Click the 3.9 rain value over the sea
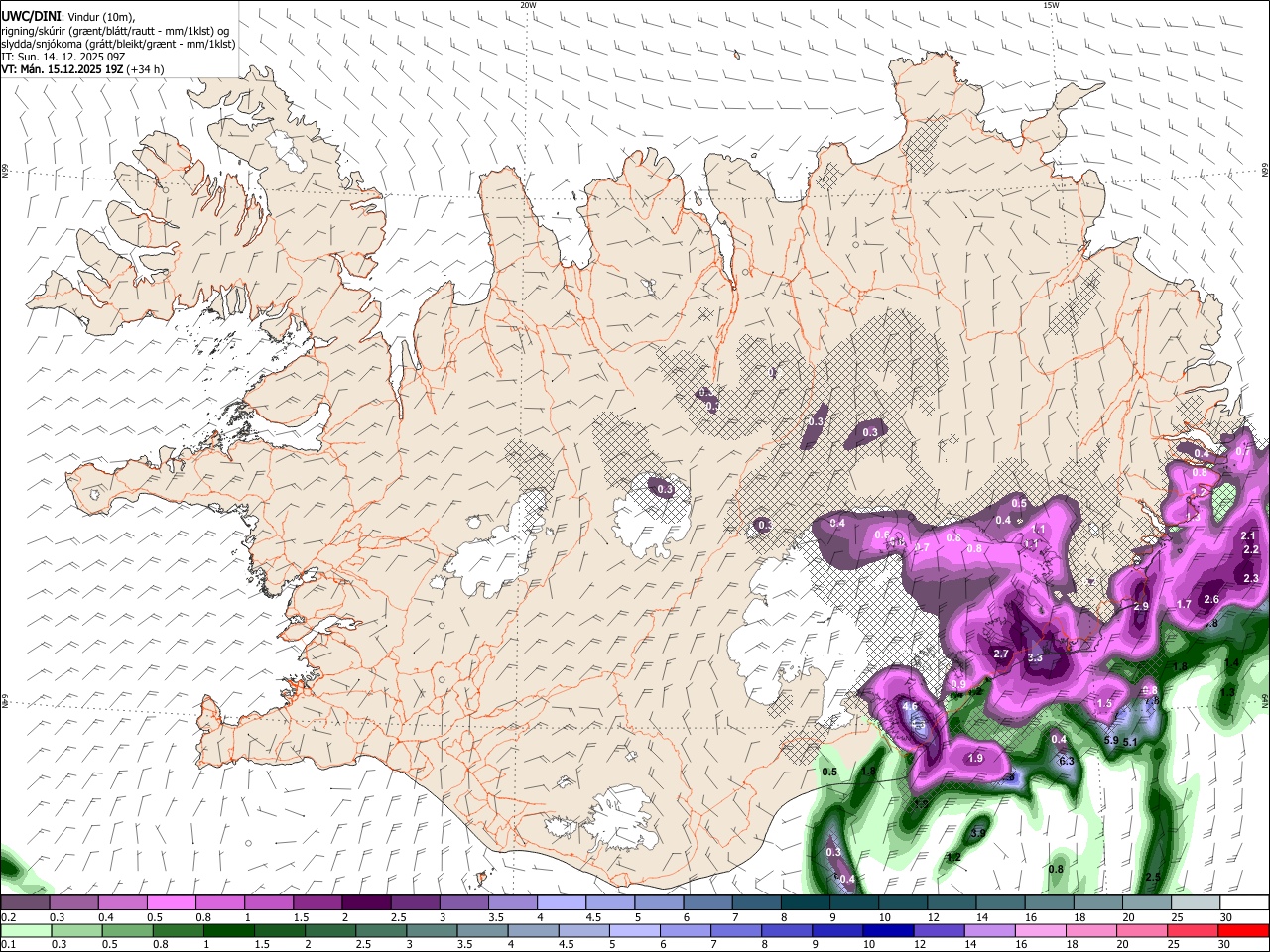1270x952 pixels. click(979, 833)
